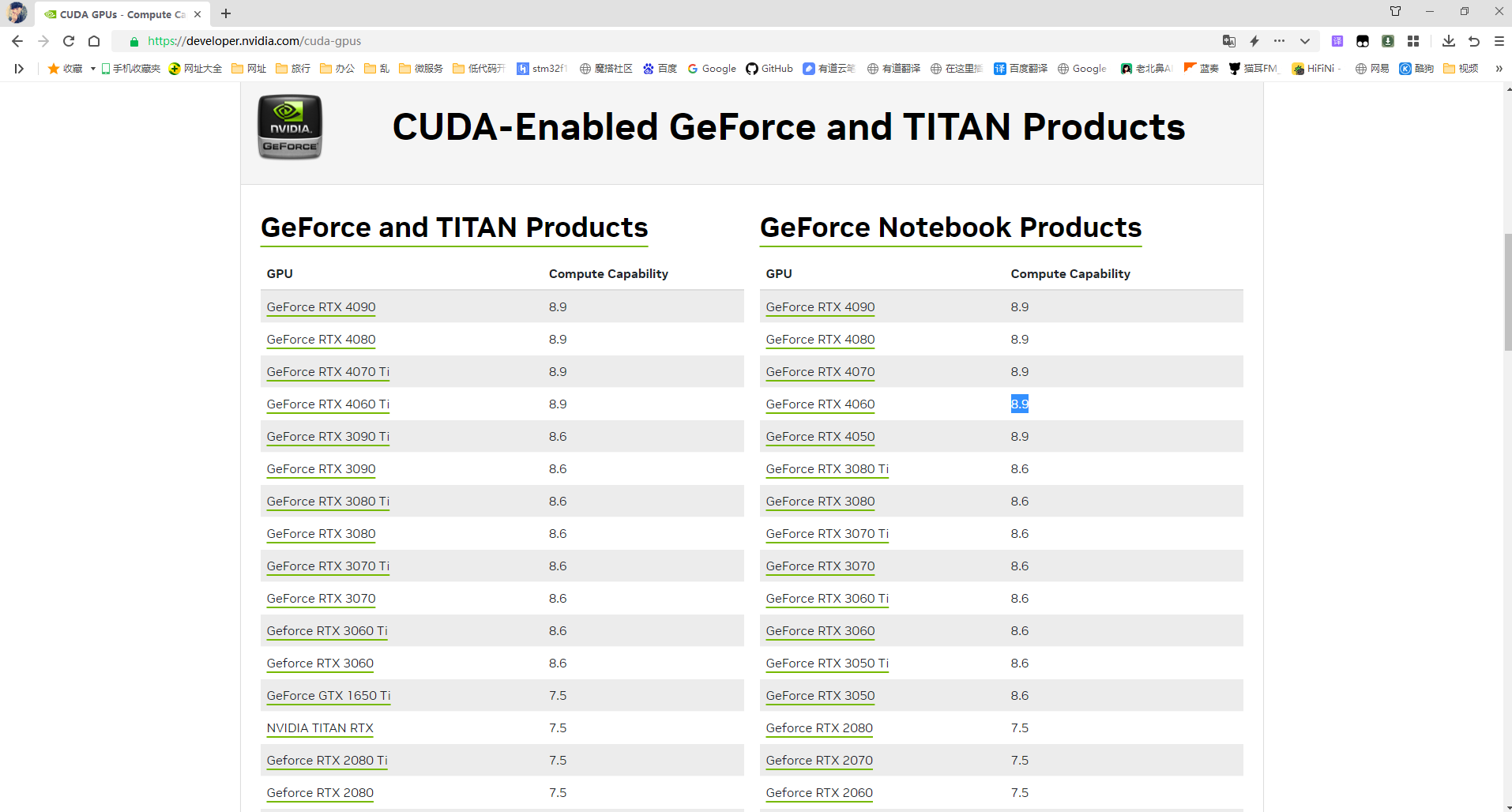Click the purple translate extension icon
The image size is (1512, 812).
pyautogui.click(x=1337, y=41)
